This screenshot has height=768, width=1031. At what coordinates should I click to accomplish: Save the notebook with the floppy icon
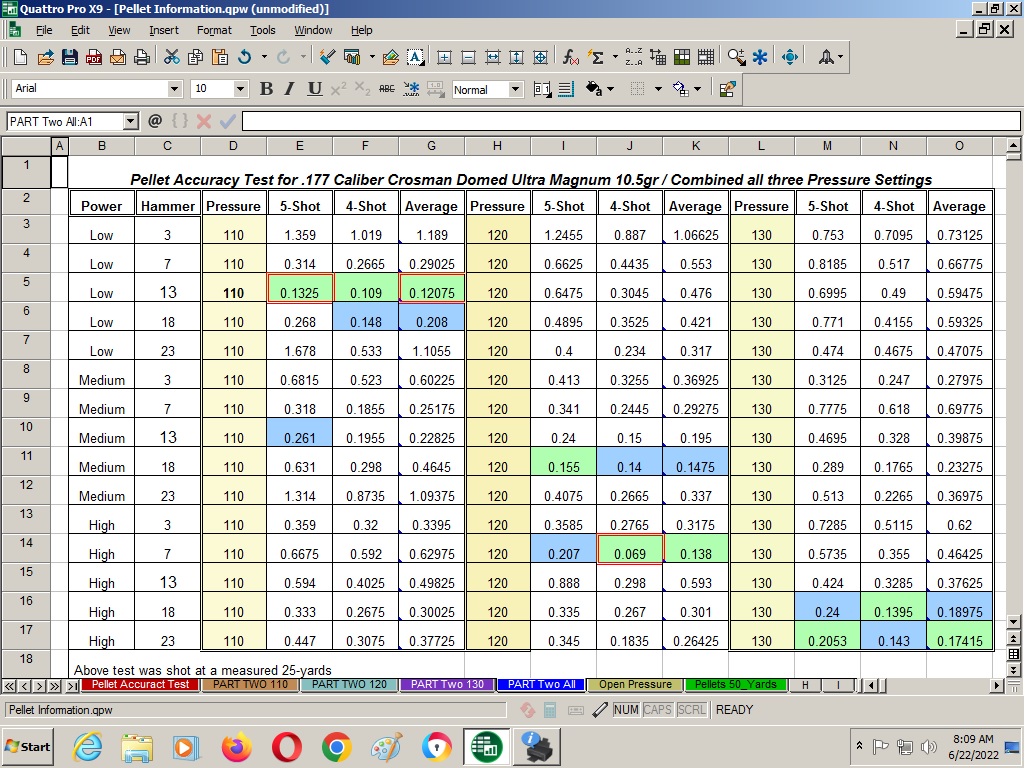[69, 57]
